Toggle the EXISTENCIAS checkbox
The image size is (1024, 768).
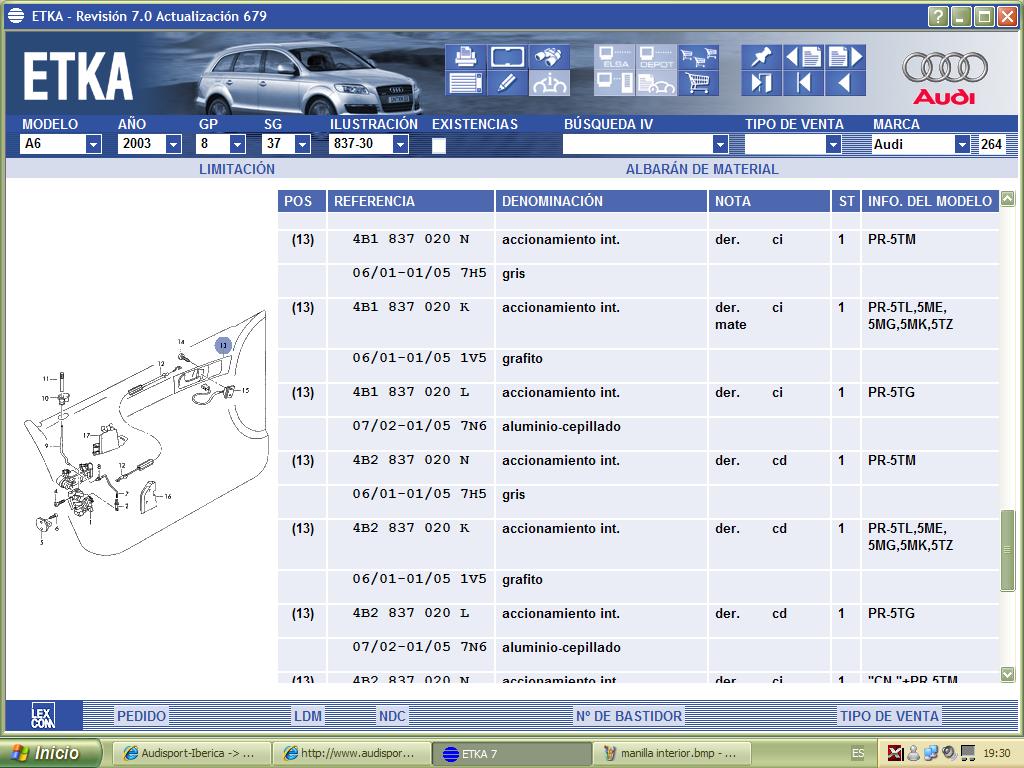[x=439, y=145]
